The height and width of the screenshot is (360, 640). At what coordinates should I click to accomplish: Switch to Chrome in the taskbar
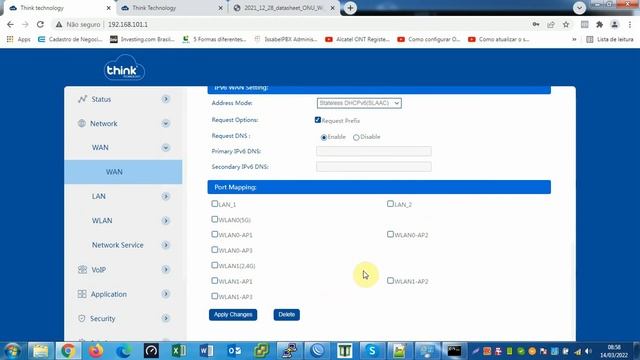click(x=68, y=351)
